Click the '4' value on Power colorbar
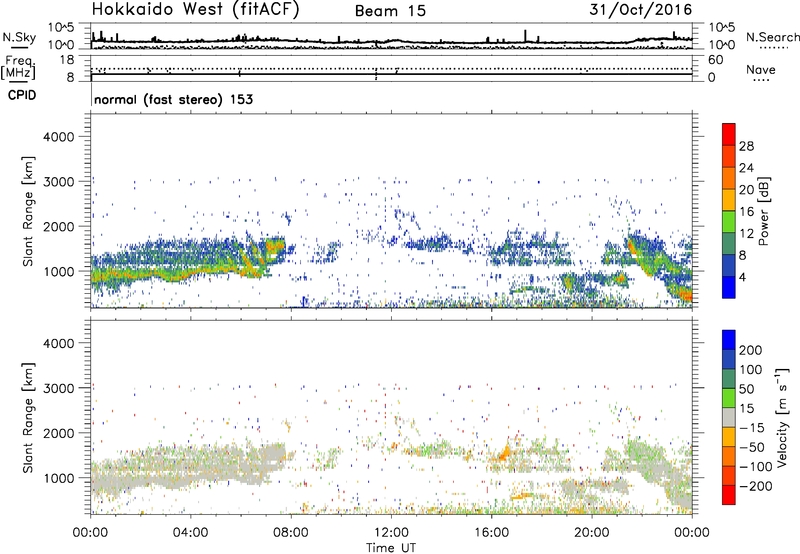Image resolution: width=800 pixels, height=554 pixels. click(742, 277)
